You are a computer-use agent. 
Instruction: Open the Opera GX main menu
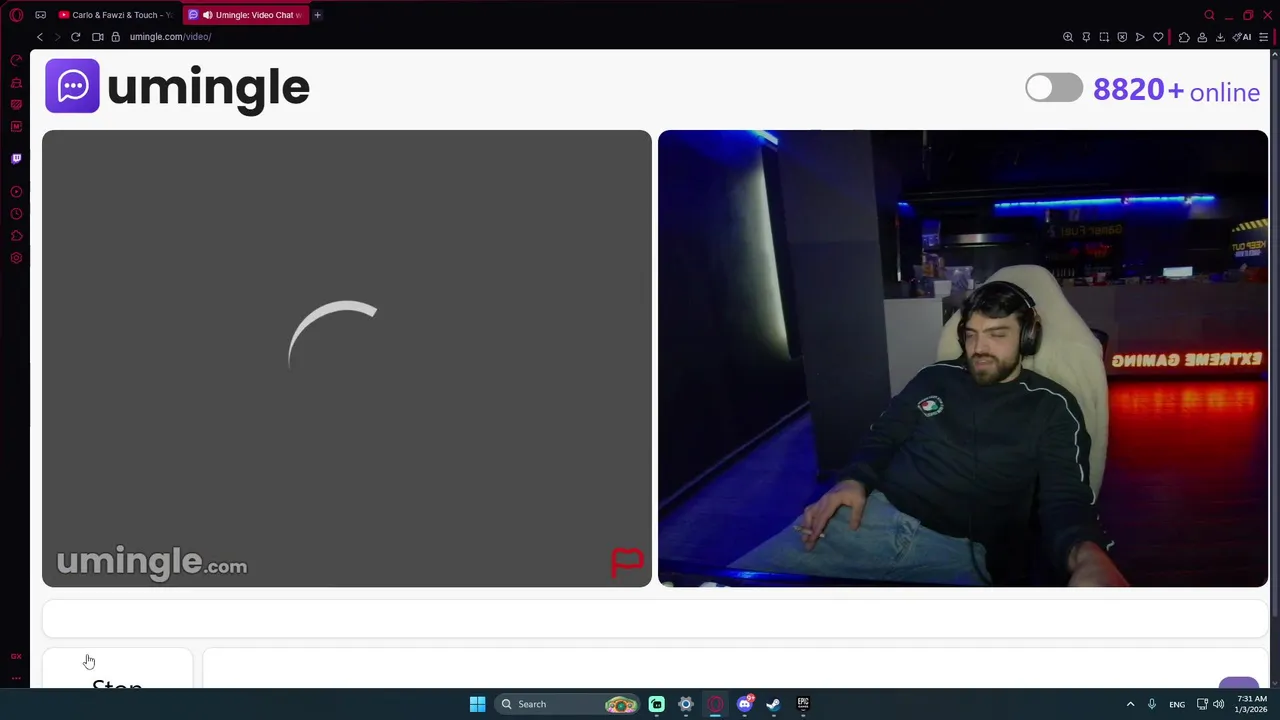pyautogui.click(x=16, y=15)
